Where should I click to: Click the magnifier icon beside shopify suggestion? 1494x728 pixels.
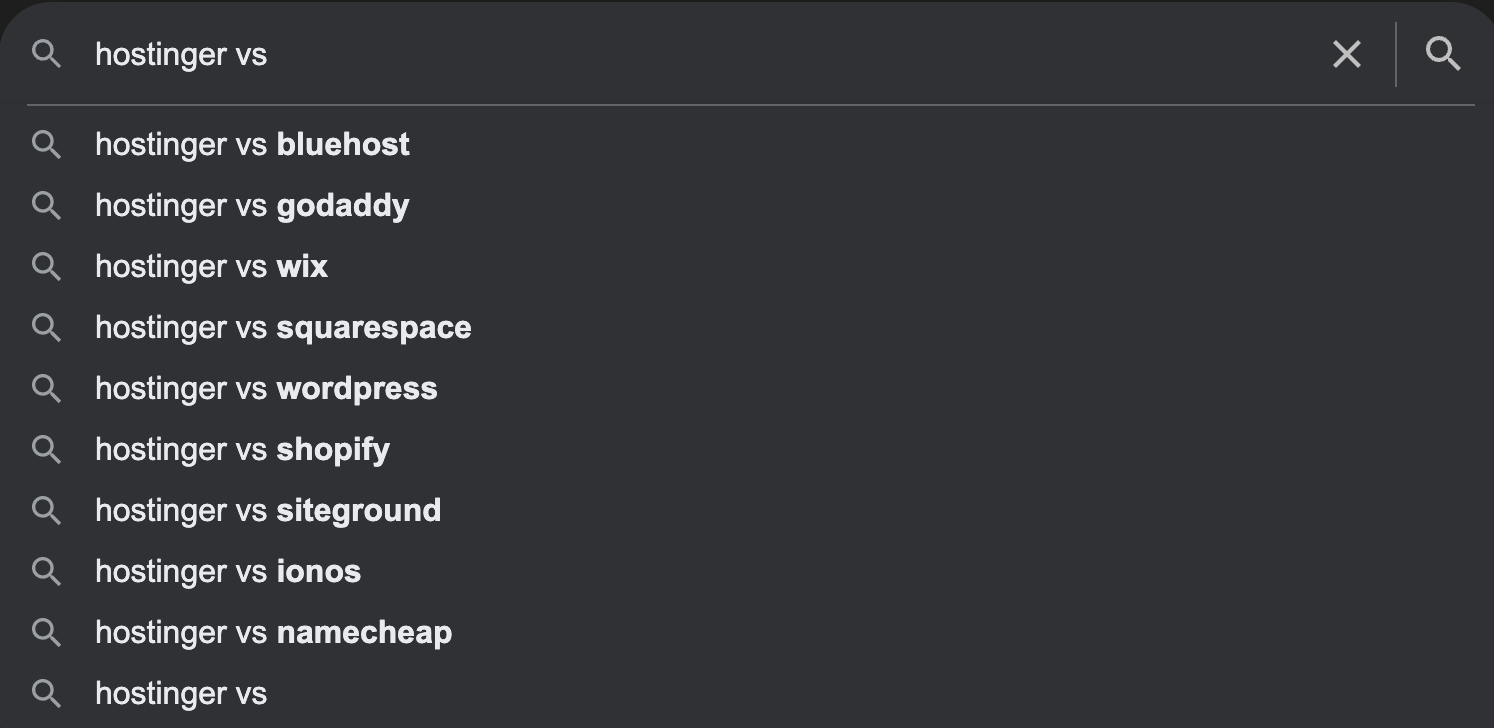[46, 450]
